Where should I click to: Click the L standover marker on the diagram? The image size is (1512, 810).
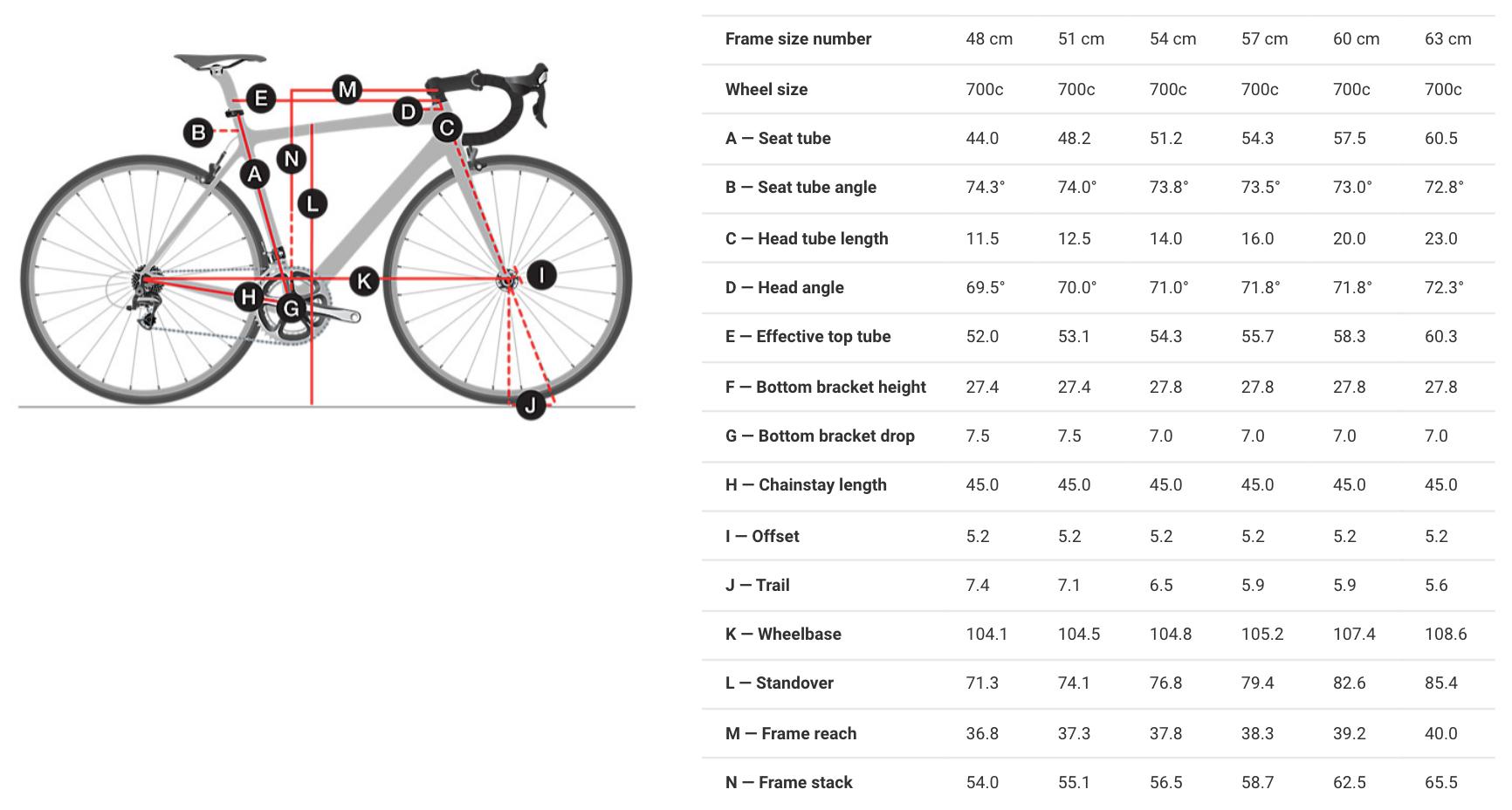[x=312, y=203]
